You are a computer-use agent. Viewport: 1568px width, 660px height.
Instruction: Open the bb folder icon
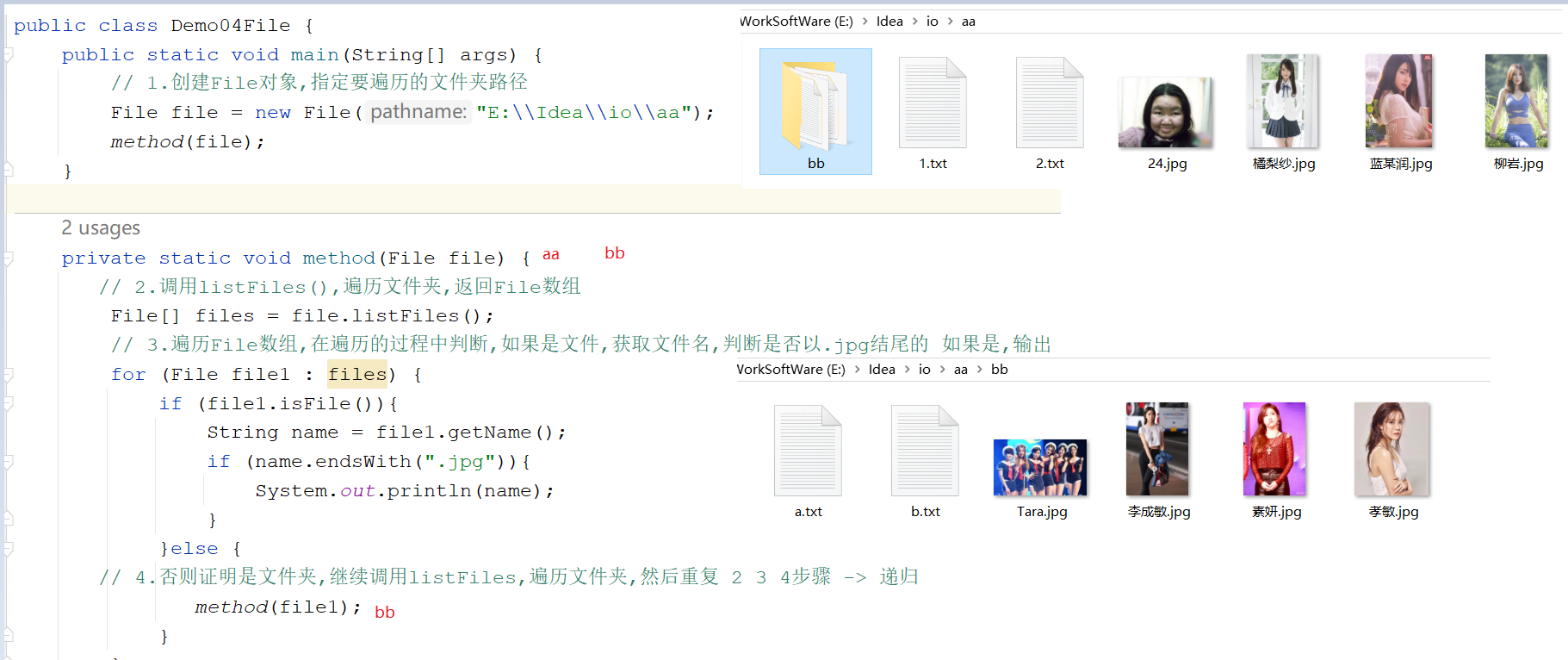[x=815, y=105]
